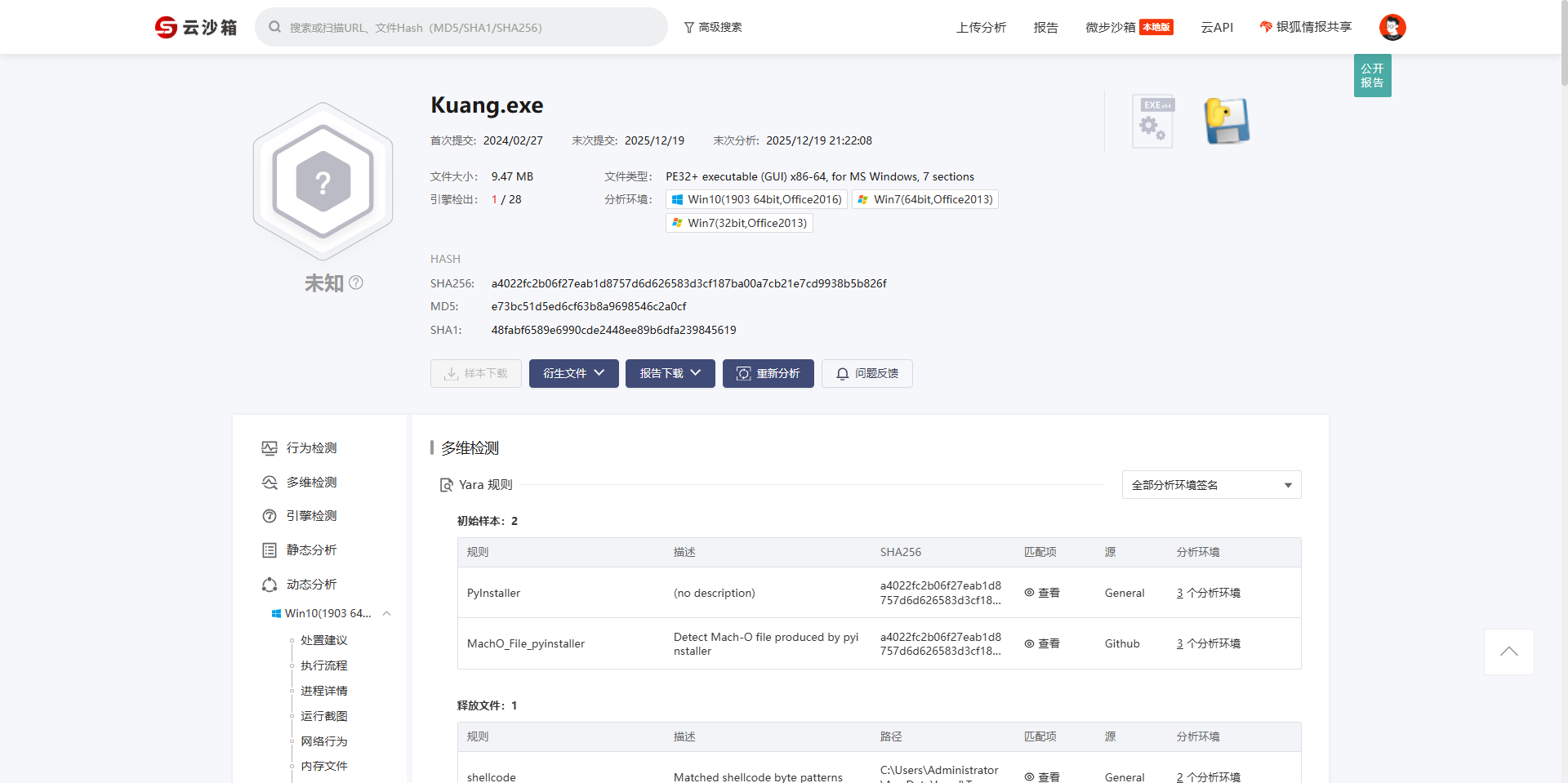The image size is (1568, 783).
Task: Click the 多维检测 sidebar icon
Action: pyautogui.click(x=269, y=483)
